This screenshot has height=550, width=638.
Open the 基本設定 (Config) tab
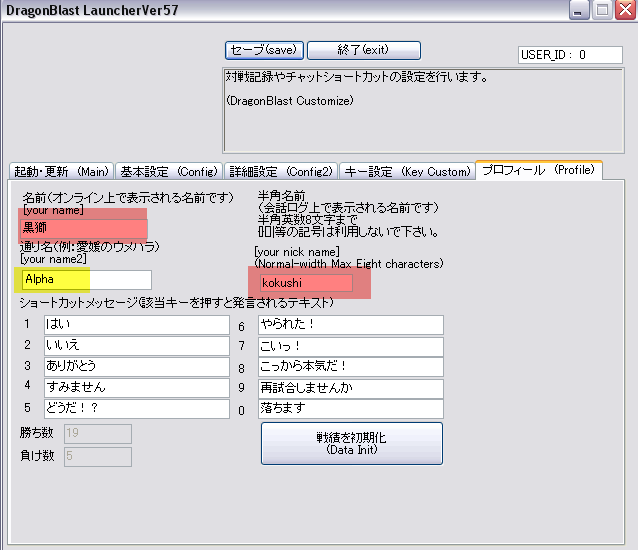(169, 171)
